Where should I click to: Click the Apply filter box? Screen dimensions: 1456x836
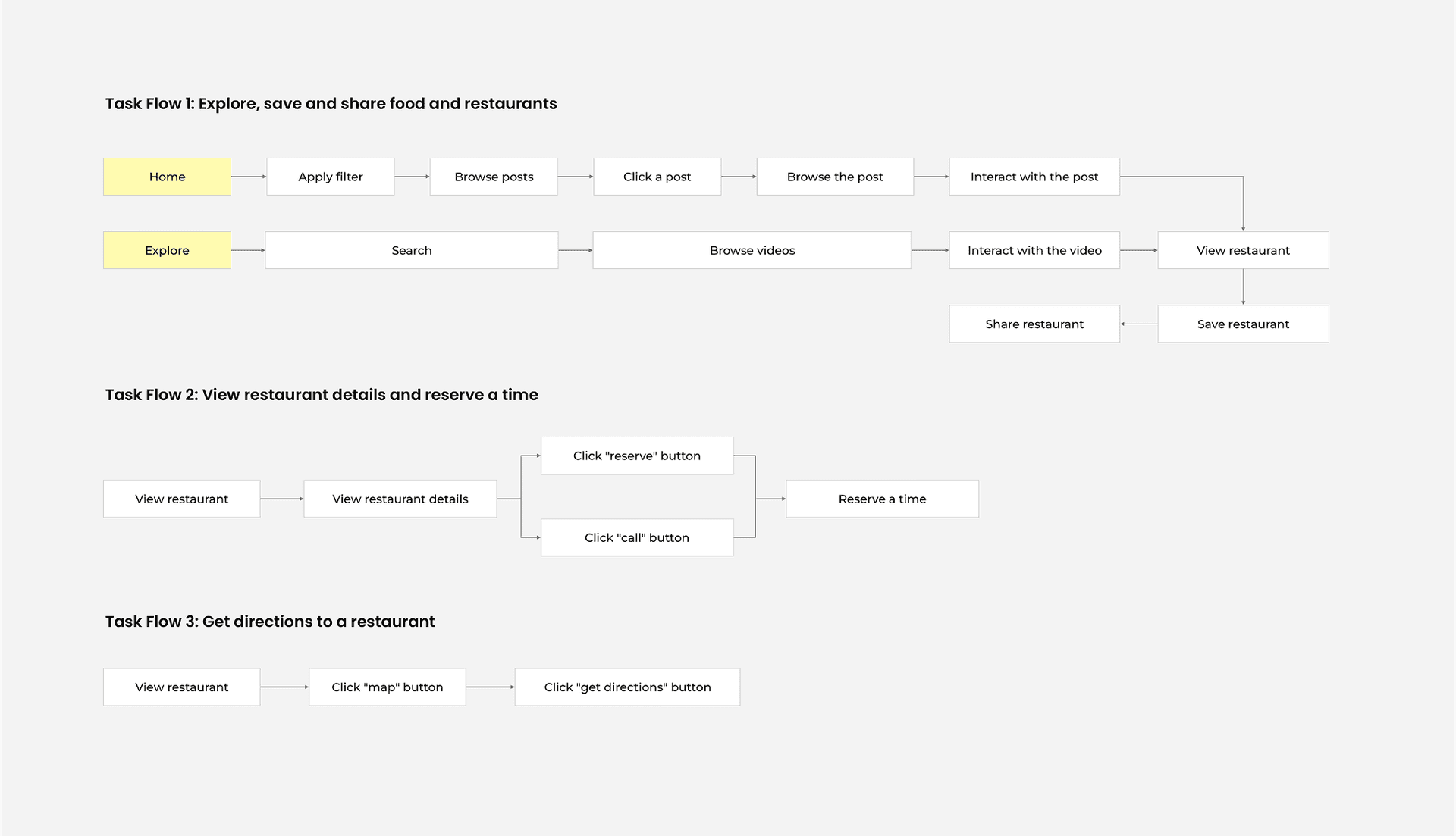tap(330, 177)
